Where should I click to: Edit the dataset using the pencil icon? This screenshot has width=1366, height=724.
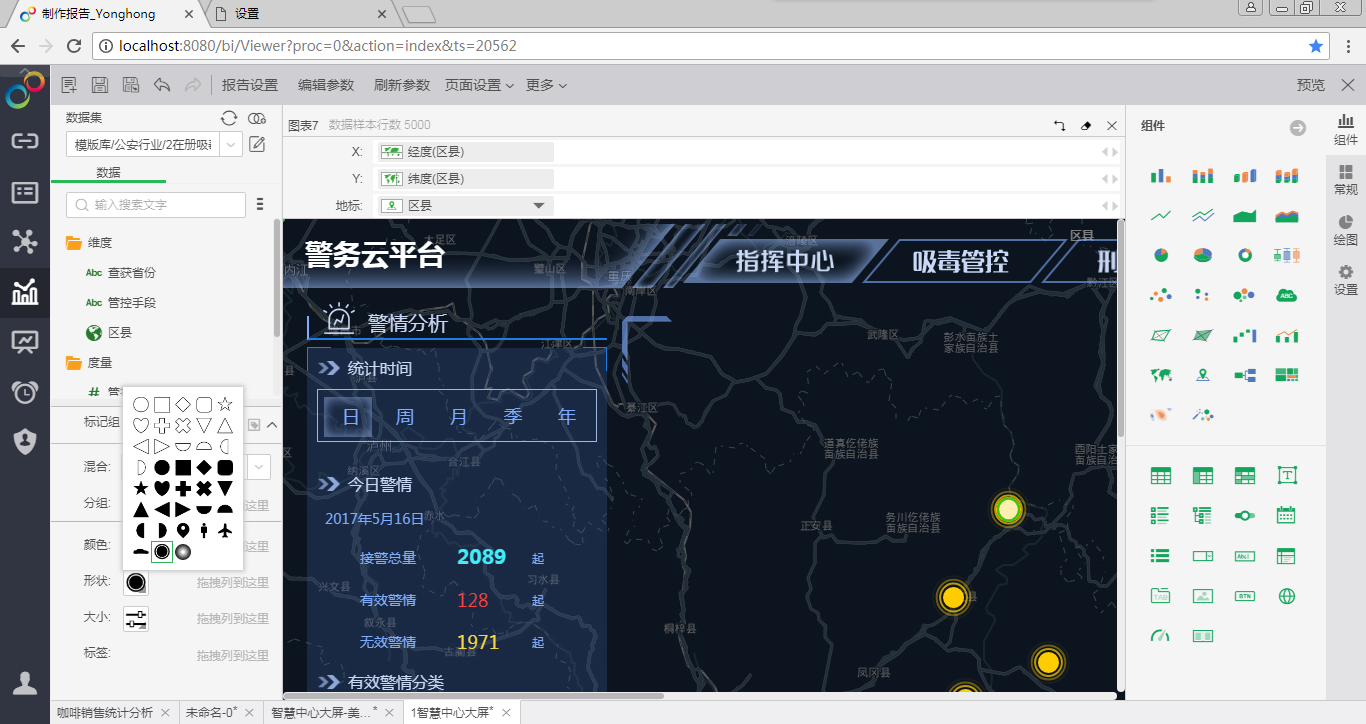[257, 145]
